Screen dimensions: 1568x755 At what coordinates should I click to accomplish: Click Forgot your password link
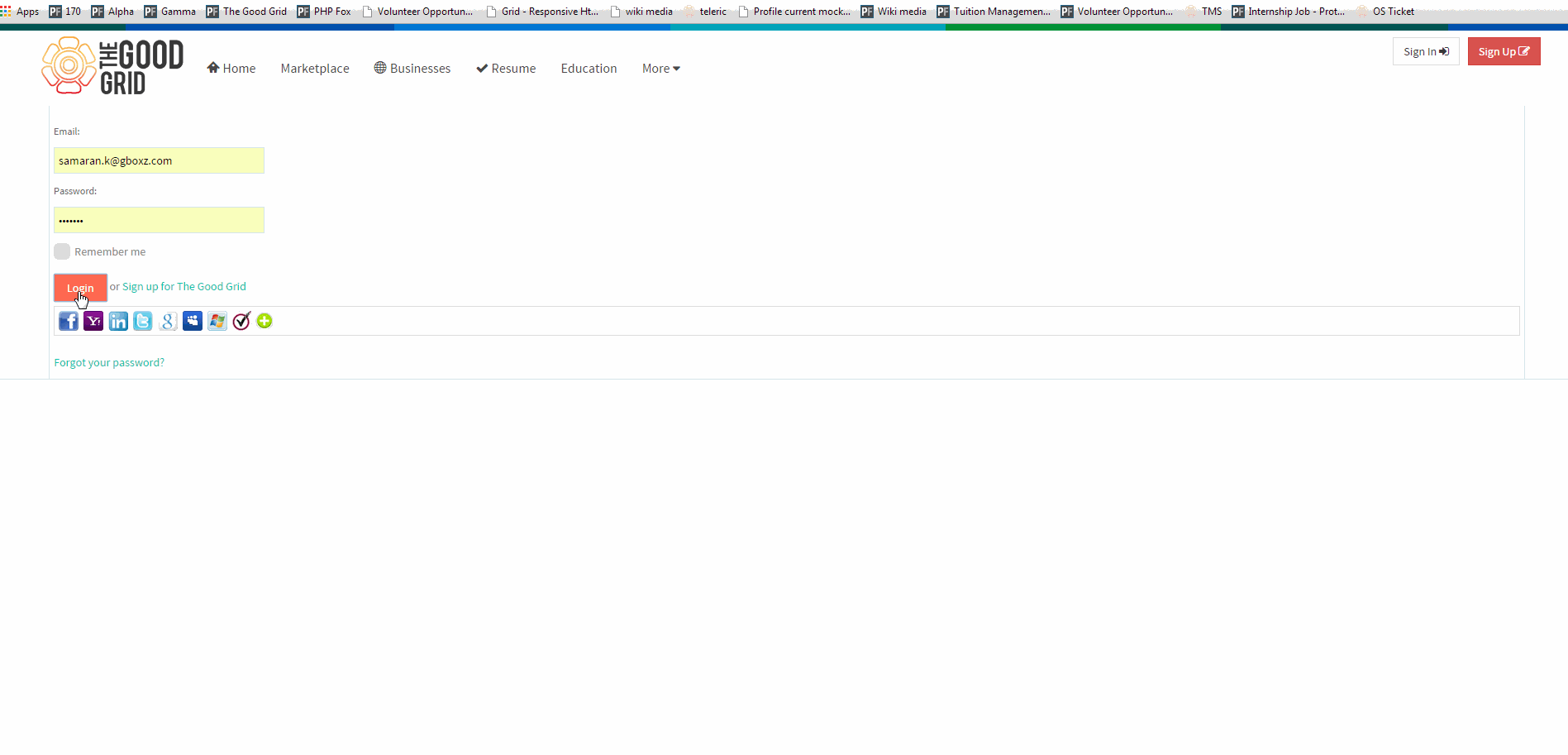click(x=109, y=363)
